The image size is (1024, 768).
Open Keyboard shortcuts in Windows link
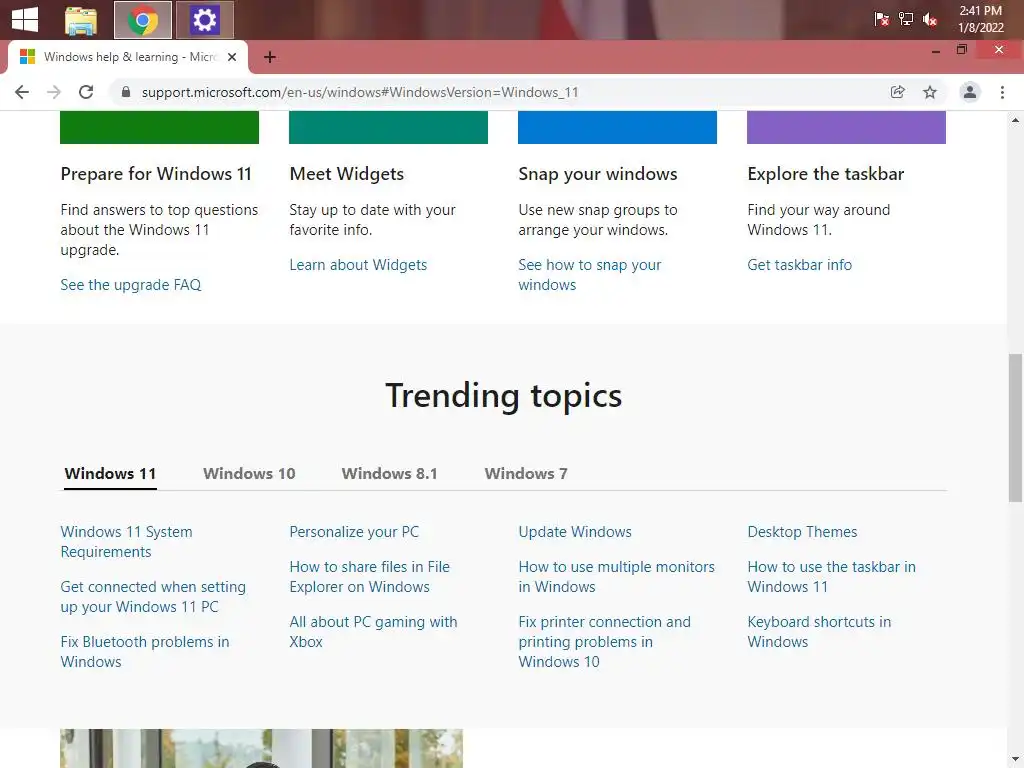point(819,632)
